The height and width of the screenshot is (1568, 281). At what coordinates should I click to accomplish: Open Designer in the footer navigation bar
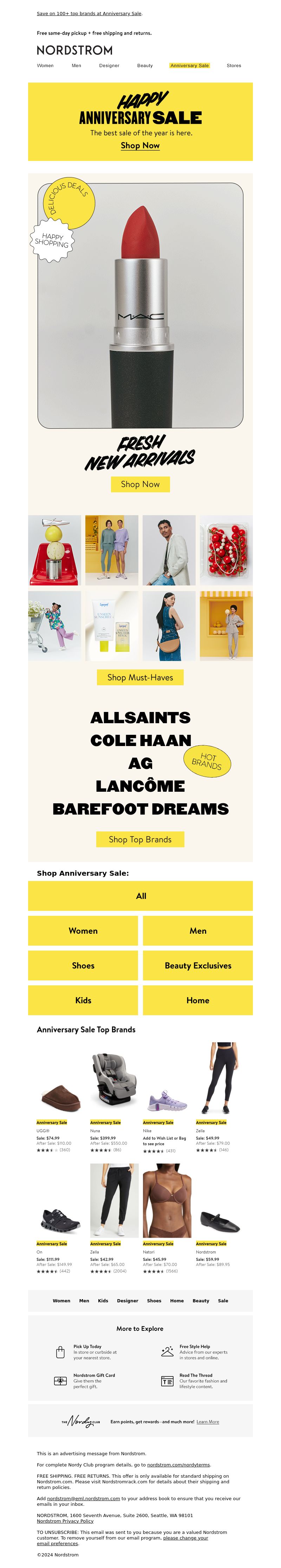click(x=128, y=1300)
